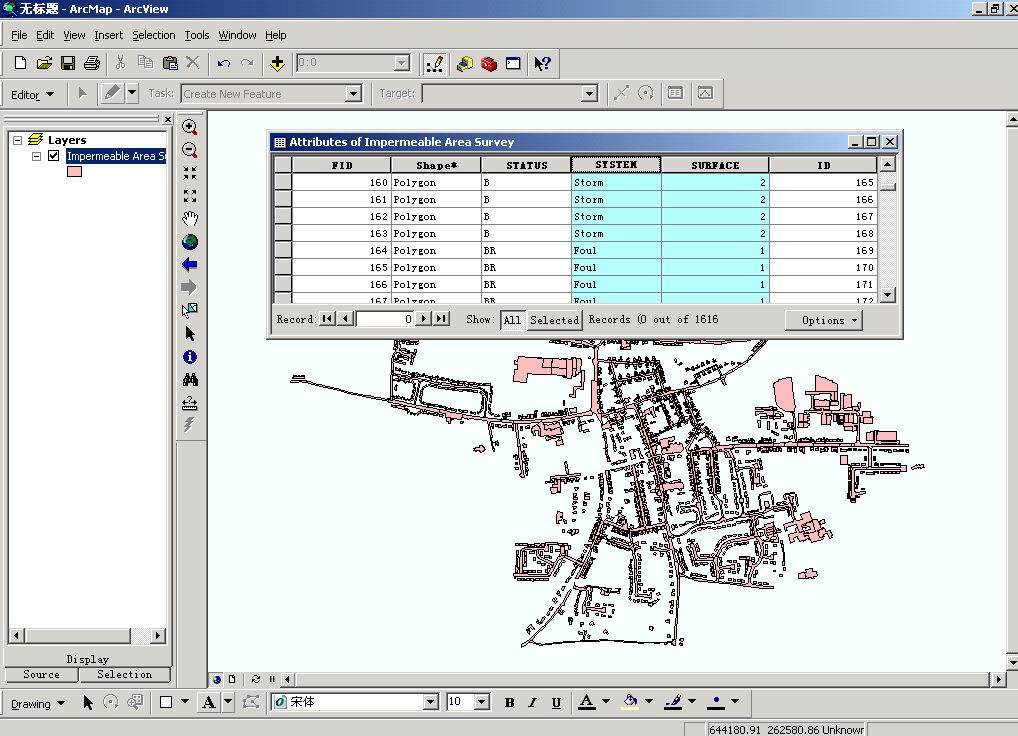
Task: Select the Measure ruler tool
Action: pos(190,403)
